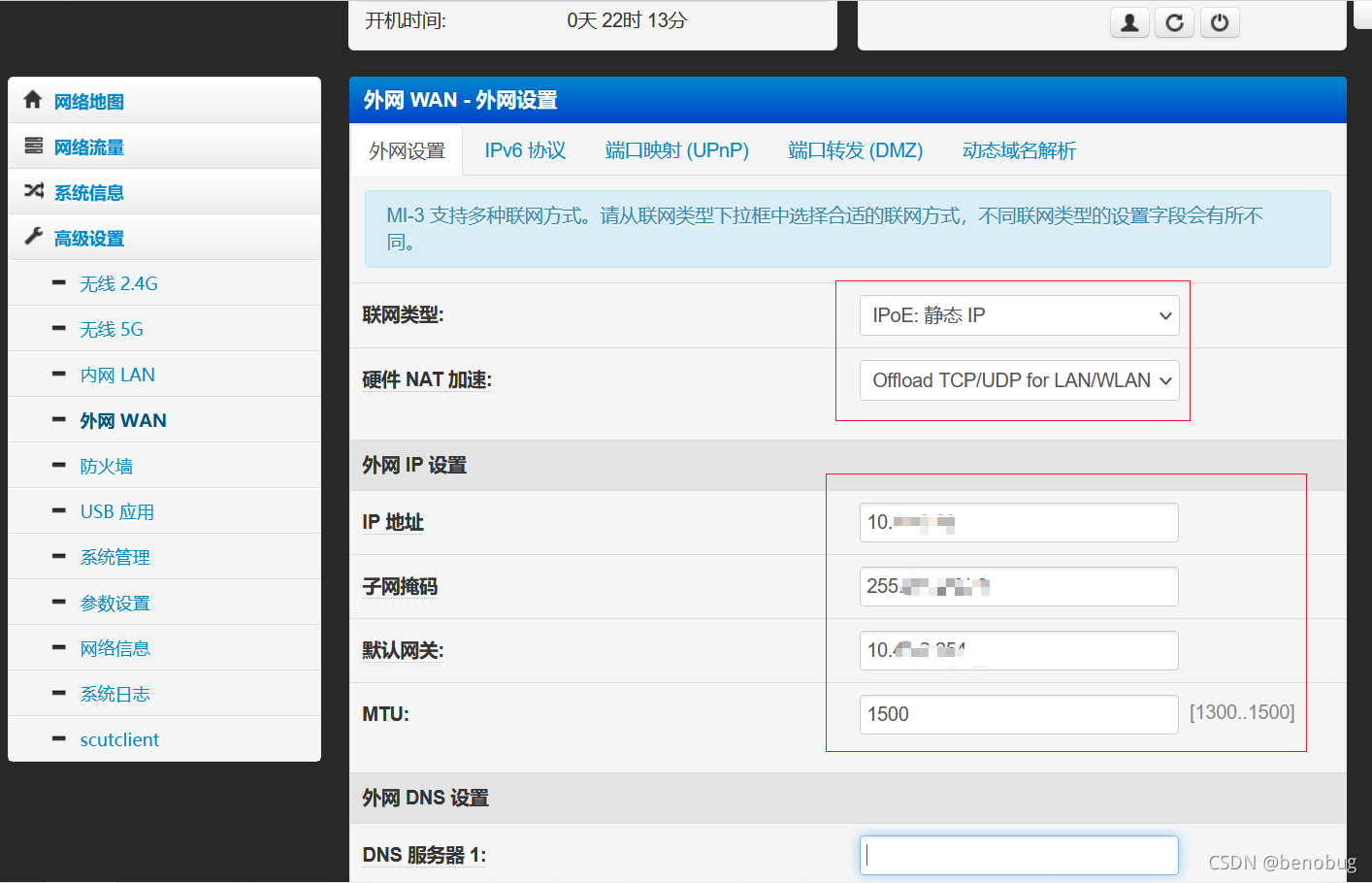Click the 外网 WAN - 外网设置 title bar
The width and height of the screenshot is (1372, 883).
847,100
